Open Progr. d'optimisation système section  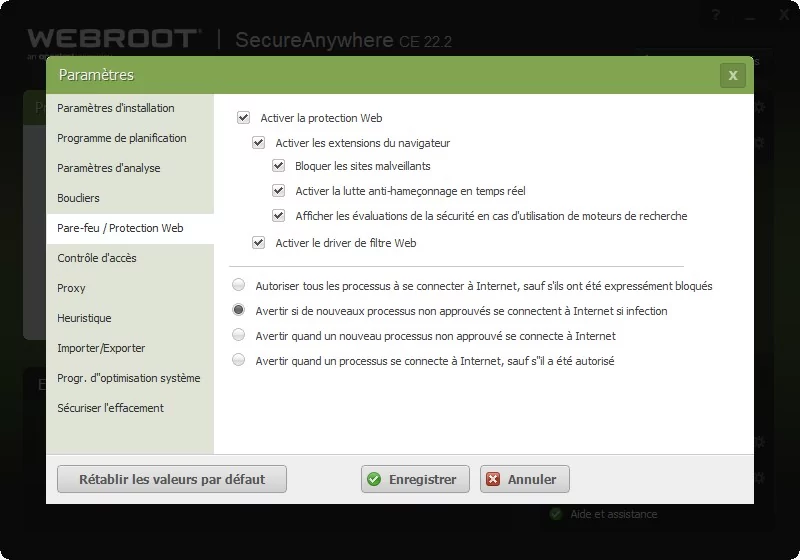(x=130, y=378)
